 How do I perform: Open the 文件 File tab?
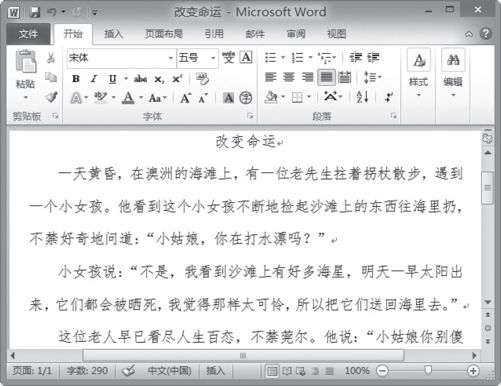[28, 34]
